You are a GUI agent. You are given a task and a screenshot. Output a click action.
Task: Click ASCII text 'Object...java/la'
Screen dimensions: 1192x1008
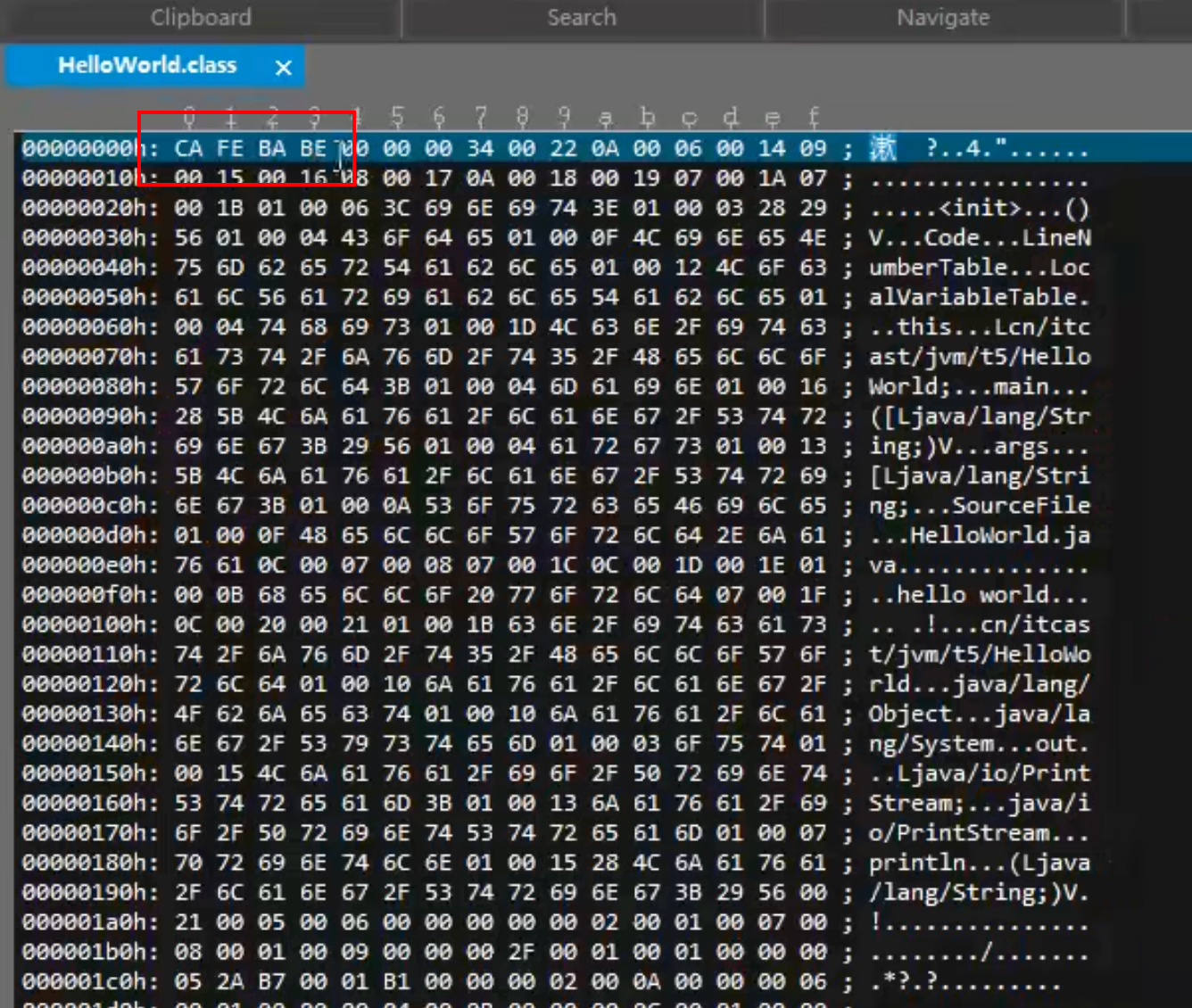point(980,714)
